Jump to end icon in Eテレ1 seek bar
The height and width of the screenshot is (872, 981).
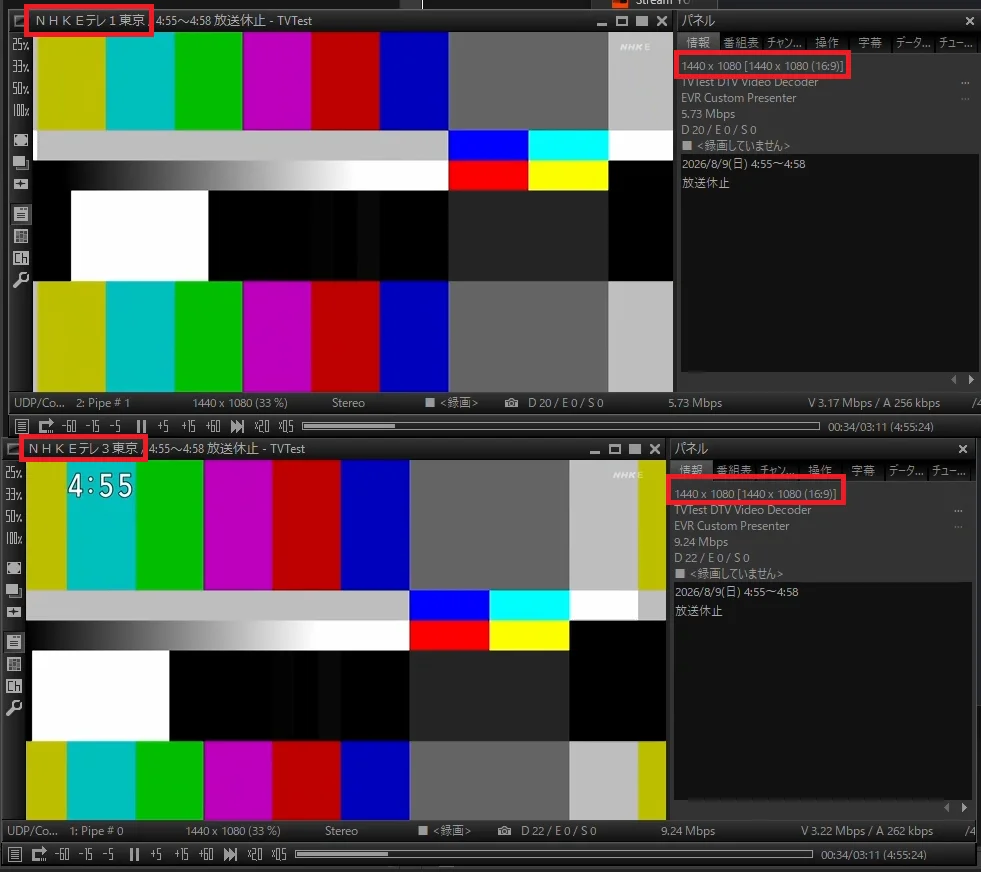(x=237, y=427)
